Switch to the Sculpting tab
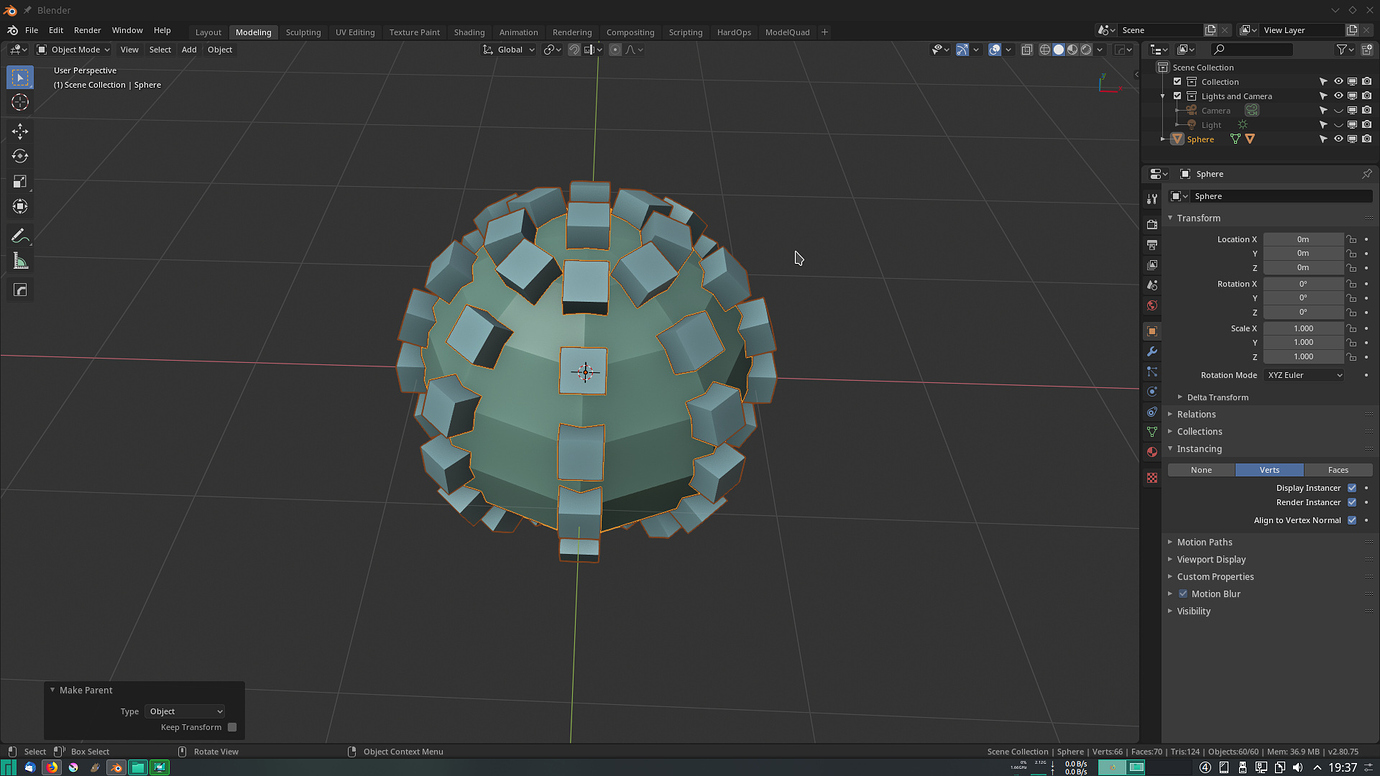Image resolution: width=1380 pixels, height=776 pixels. tap(303, 31)
